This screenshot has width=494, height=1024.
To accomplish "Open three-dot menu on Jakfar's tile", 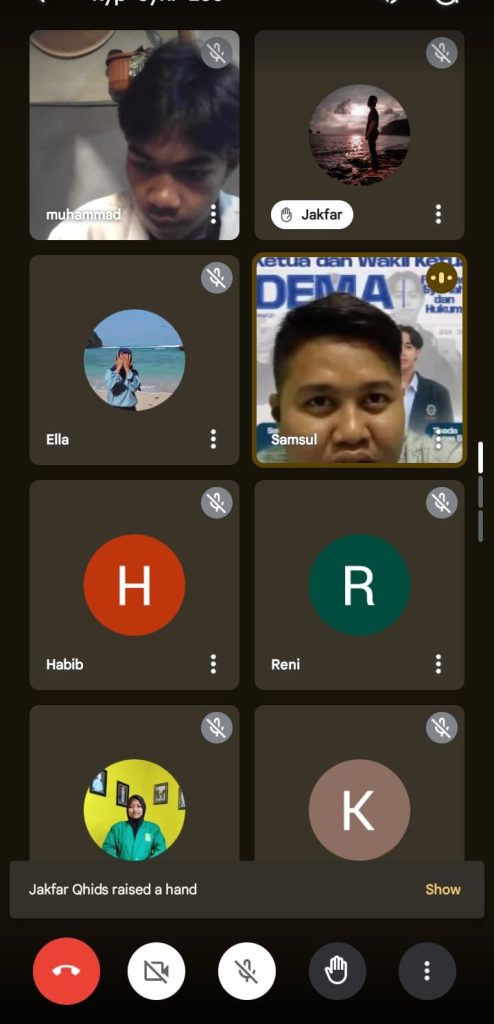I will pyautogui.click(x=438, y=214).
